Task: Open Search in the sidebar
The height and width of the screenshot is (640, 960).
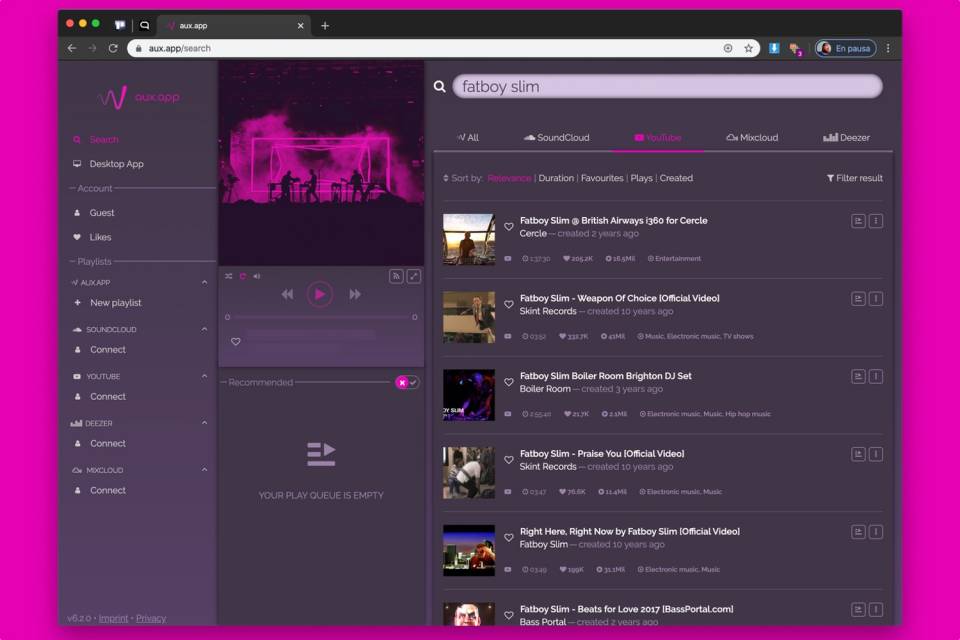Action: [x=96, y=140]
